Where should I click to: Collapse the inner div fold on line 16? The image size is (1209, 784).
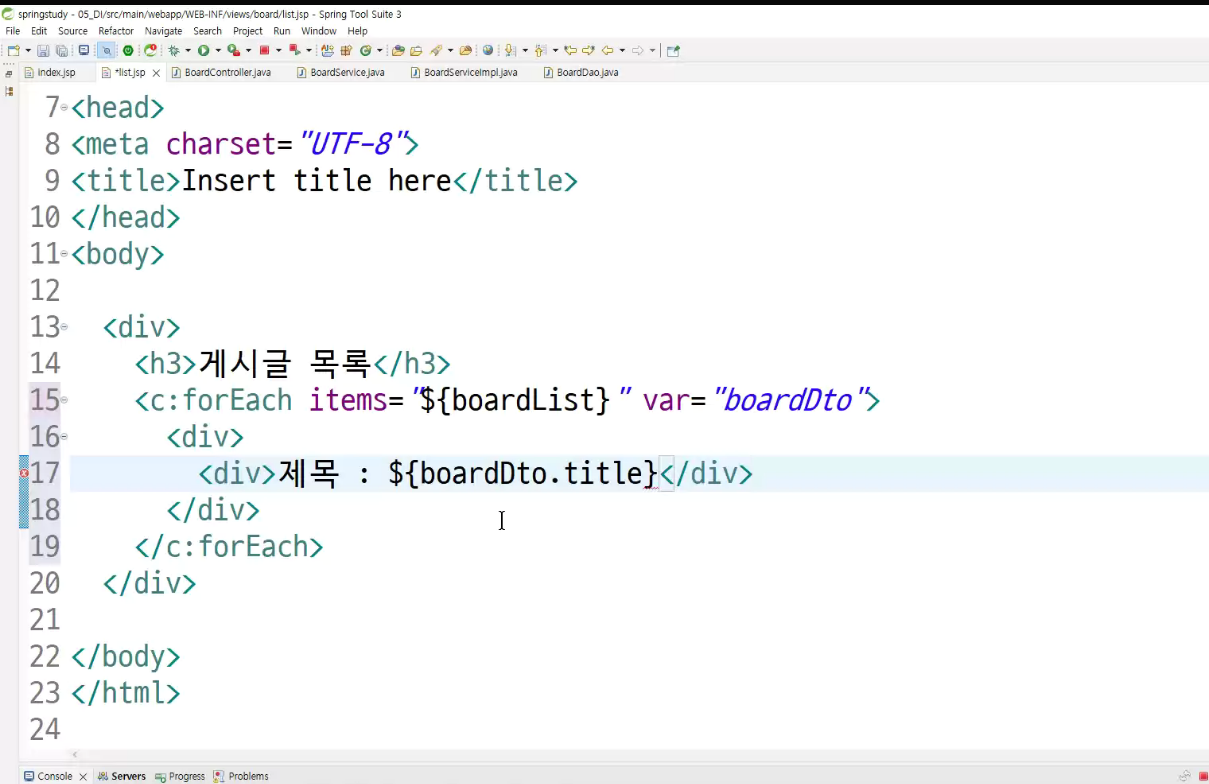point(65,436)
